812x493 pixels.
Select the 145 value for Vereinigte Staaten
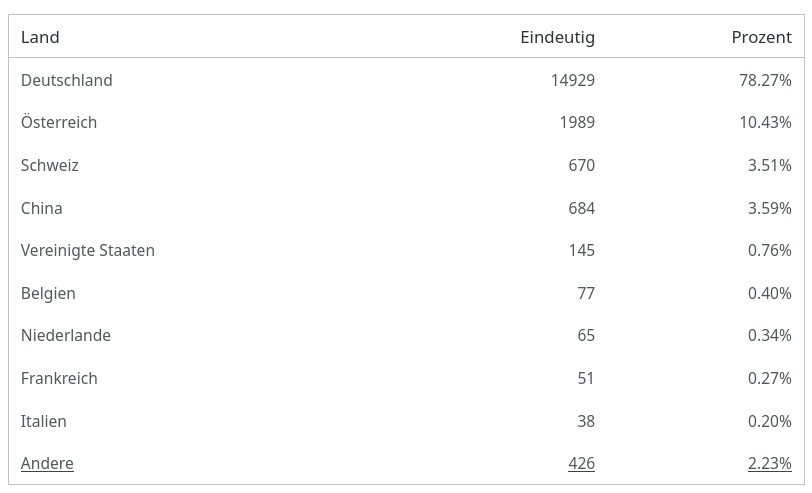point(581,250)
